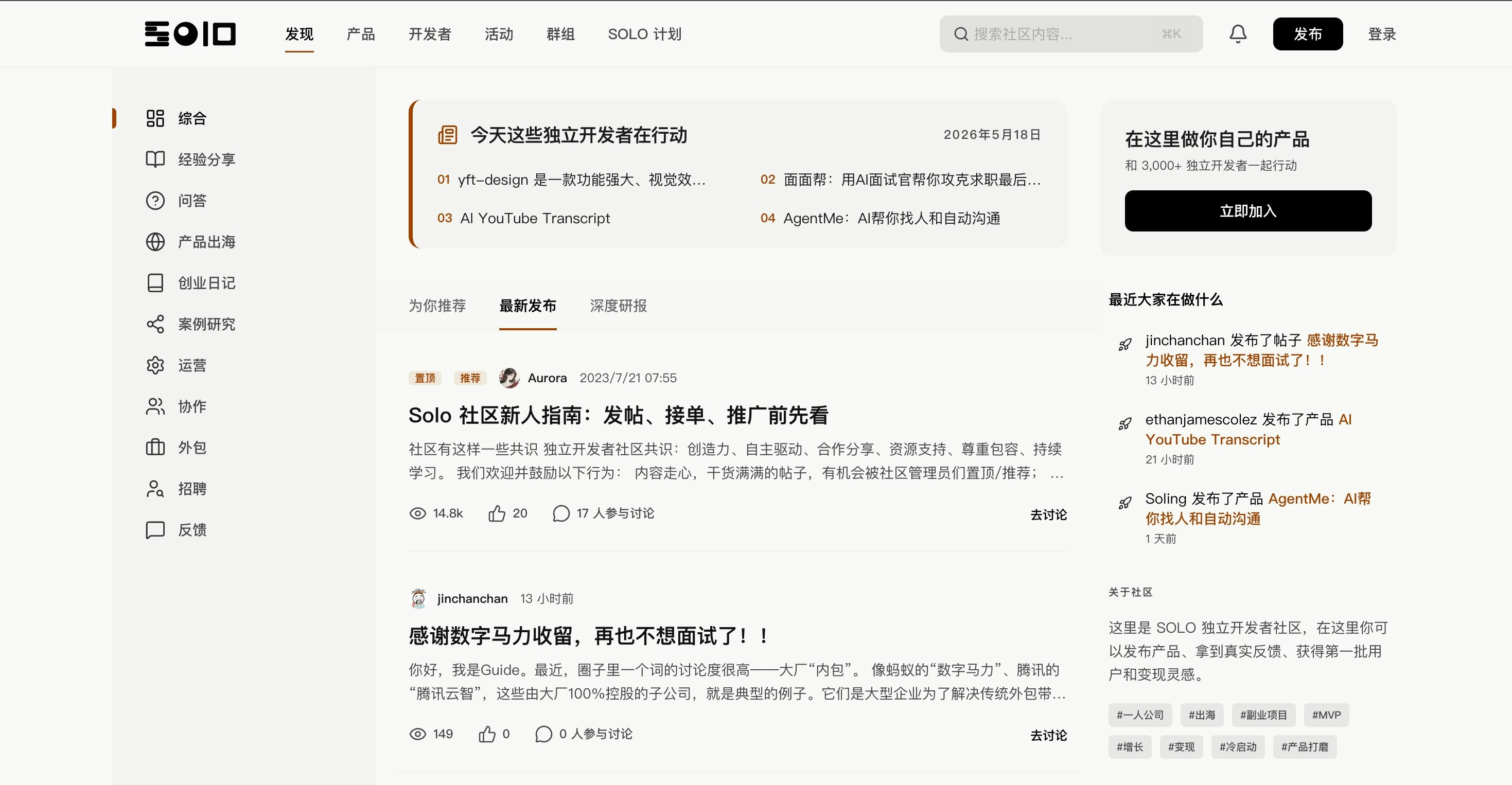
Task: Click rocket icon beside jinchanchan activity
Action: [1124, 344]
